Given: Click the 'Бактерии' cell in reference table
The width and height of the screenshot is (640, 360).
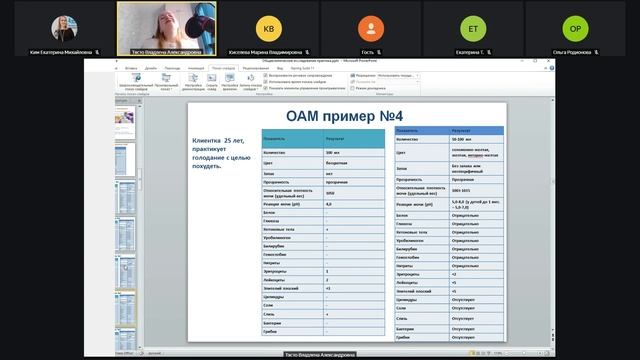Looking at the screenshot, I should [422, 329].
